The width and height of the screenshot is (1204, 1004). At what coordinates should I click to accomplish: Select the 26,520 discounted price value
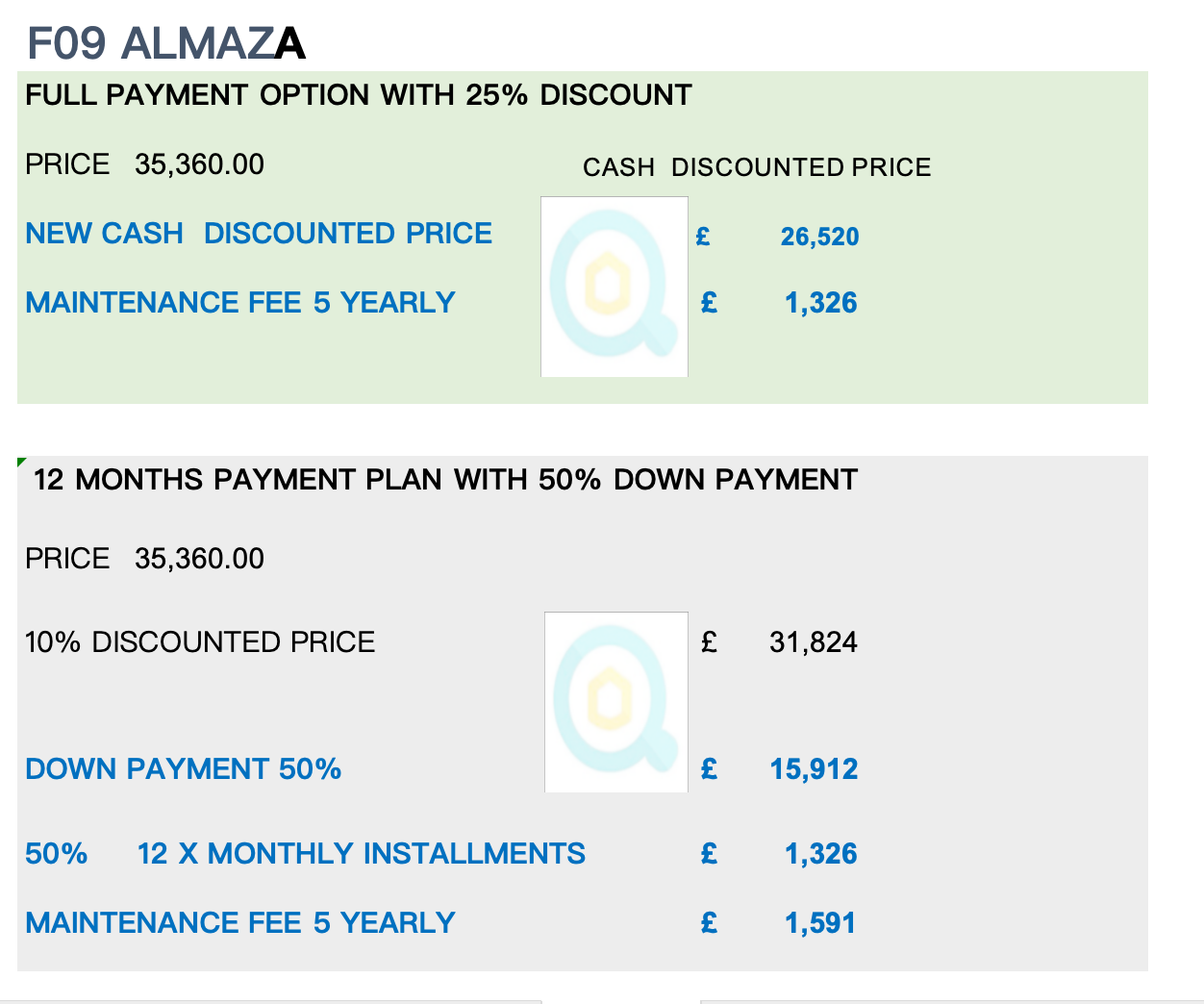[819, 237]
